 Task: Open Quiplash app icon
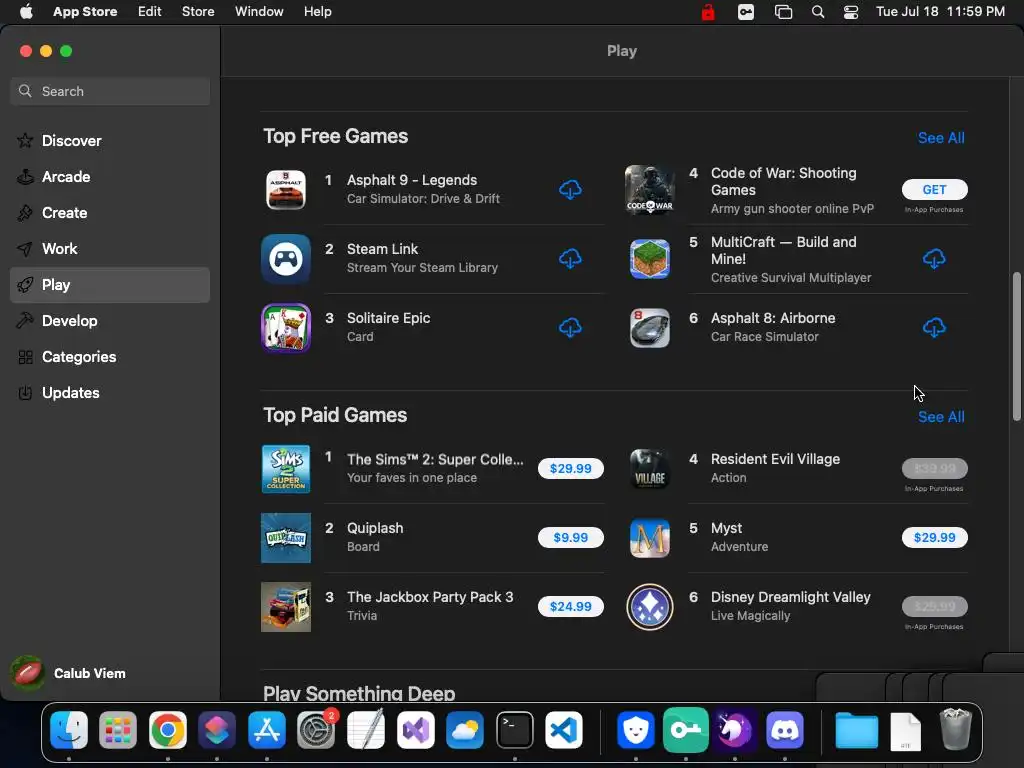[x=286, y=537]
